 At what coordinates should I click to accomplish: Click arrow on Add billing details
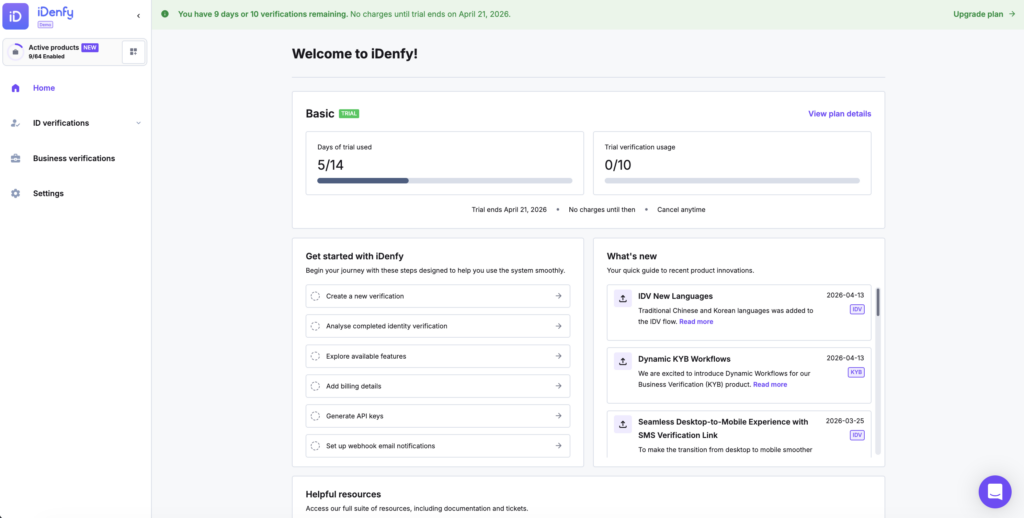(x=558, y=386)
